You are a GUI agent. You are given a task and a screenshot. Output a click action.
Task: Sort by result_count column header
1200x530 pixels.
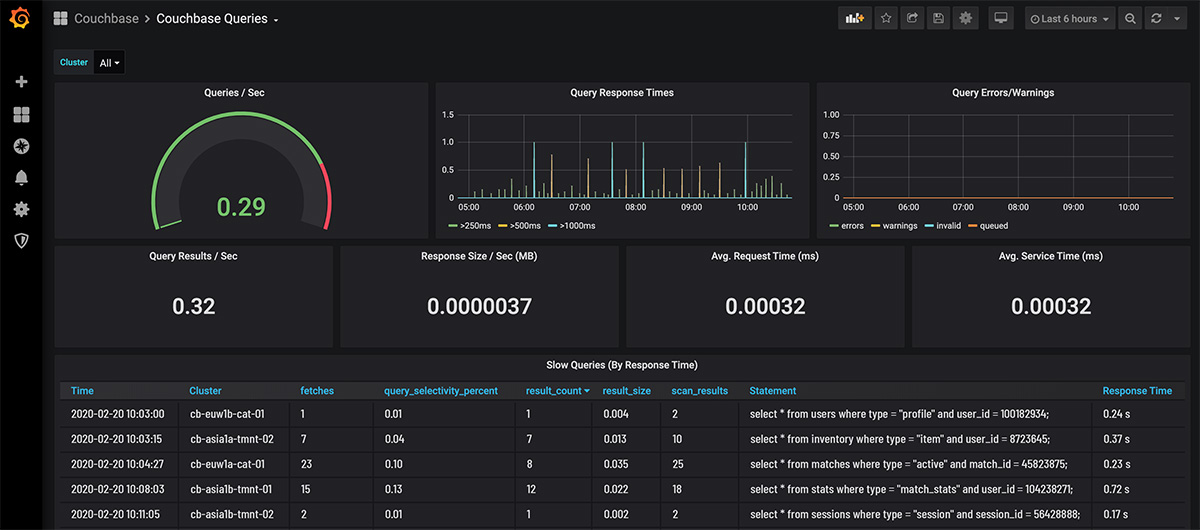click(x=558, y=391)
